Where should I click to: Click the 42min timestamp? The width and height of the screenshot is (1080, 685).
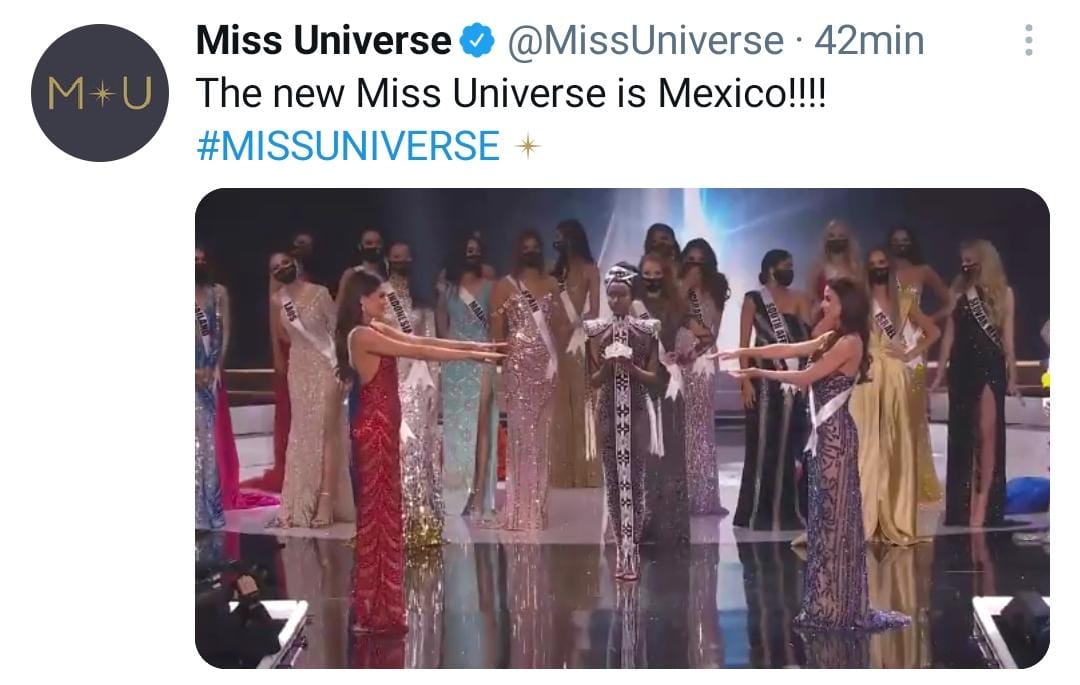[869, 40]
